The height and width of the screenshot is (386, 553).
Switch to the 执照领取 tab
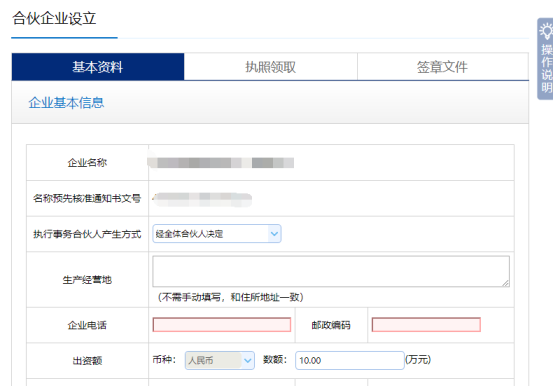tap(271, 67)
